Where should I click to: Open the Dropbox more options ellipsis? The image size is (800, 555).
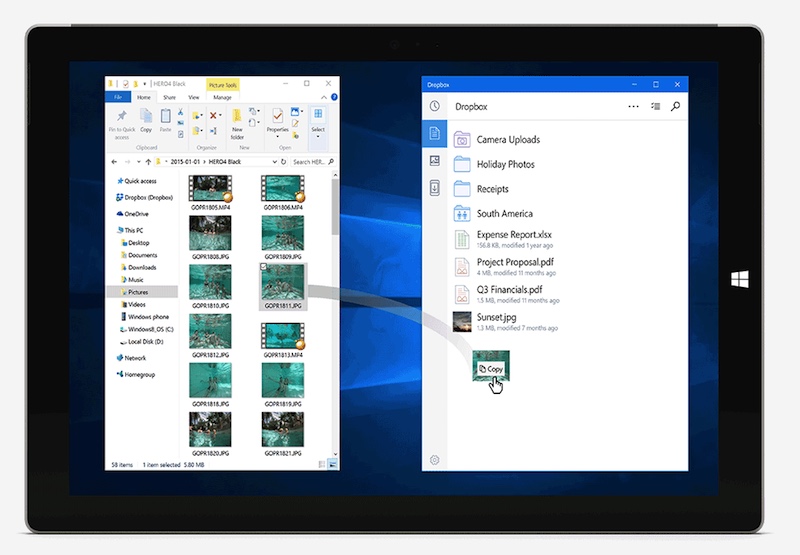(x=633, y=107)
